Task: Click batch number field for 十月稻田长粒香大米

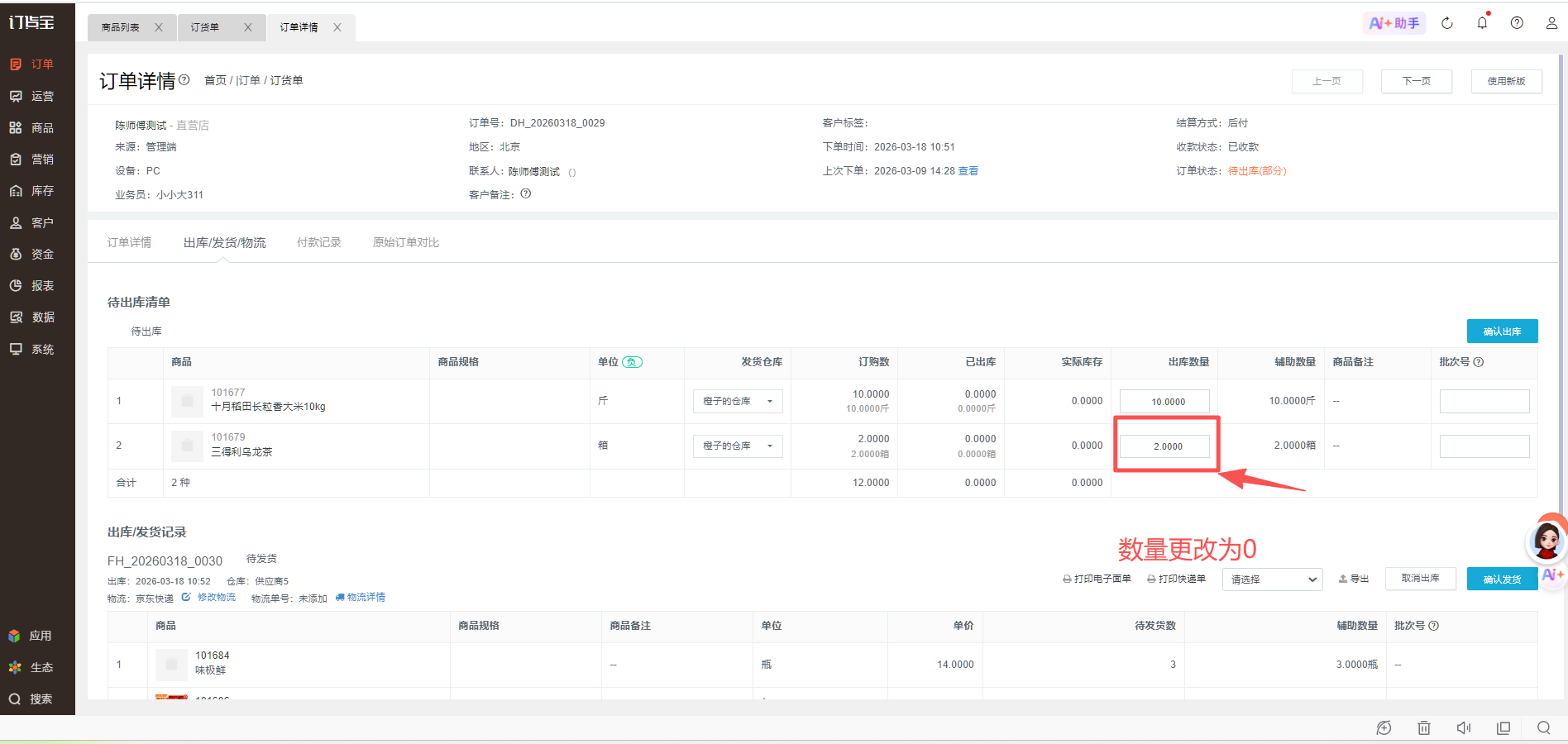Action: click(1484, 402)
